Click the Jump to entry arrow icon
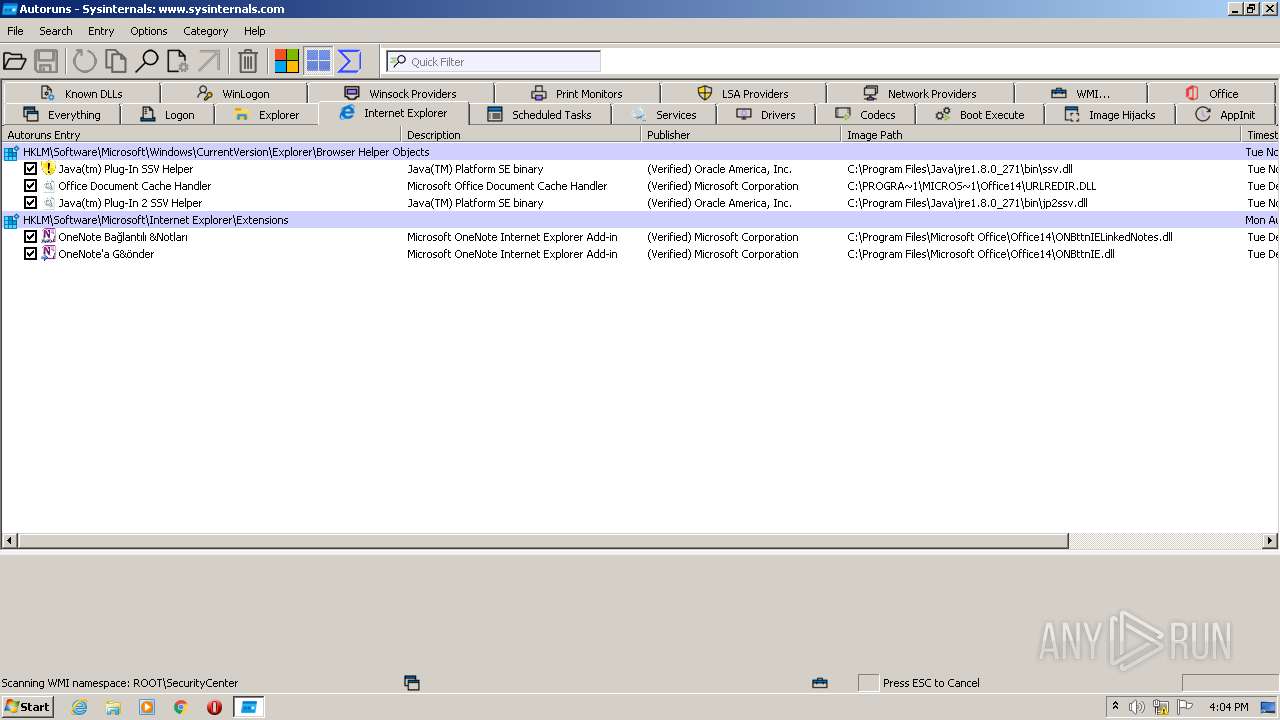This screenshot has height=720, width=1280. pos(208,62)
